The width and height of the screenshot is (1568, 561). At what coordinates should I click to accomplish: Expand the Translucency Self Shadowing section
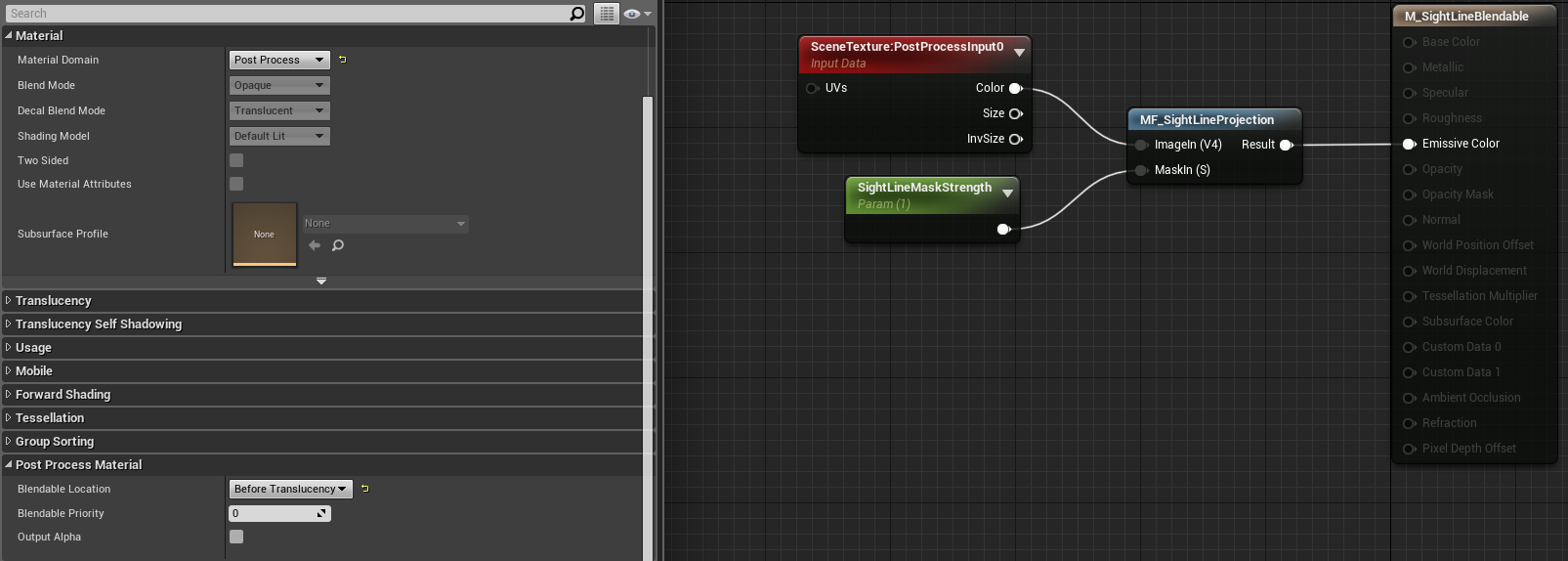9,324
